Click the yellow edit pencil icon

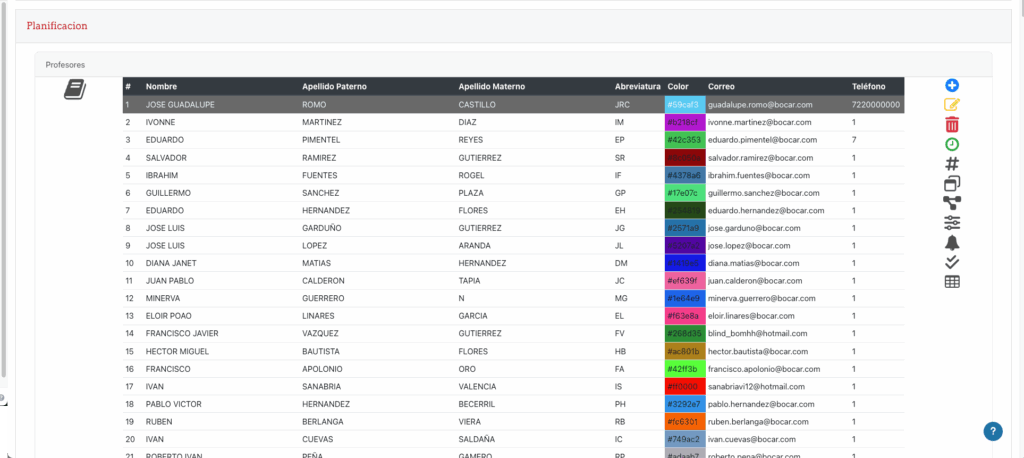pyautogui.click(x=952, y=105)
